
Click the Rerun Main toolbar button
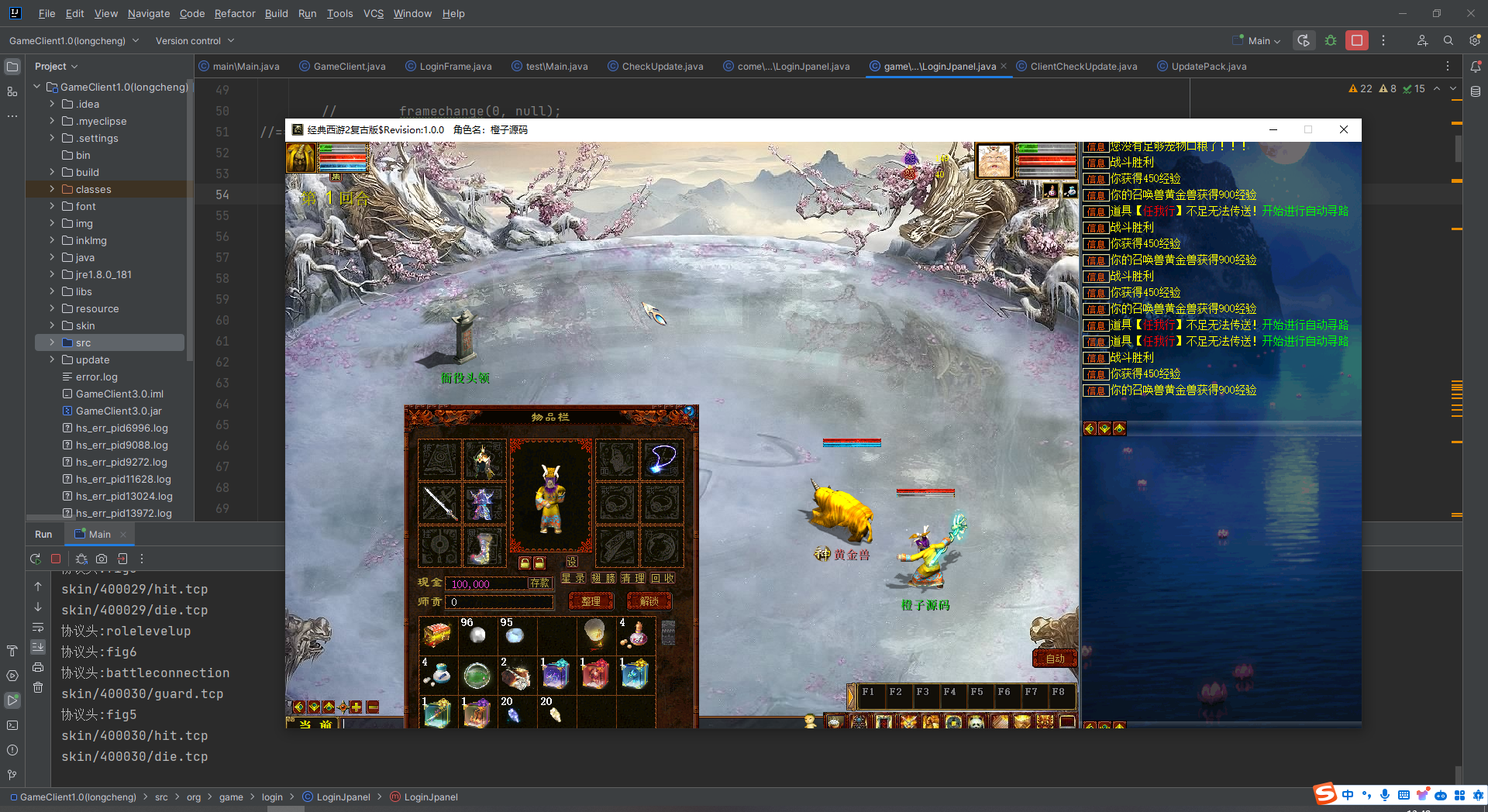pyautogui.click(x=1304, y=40)
